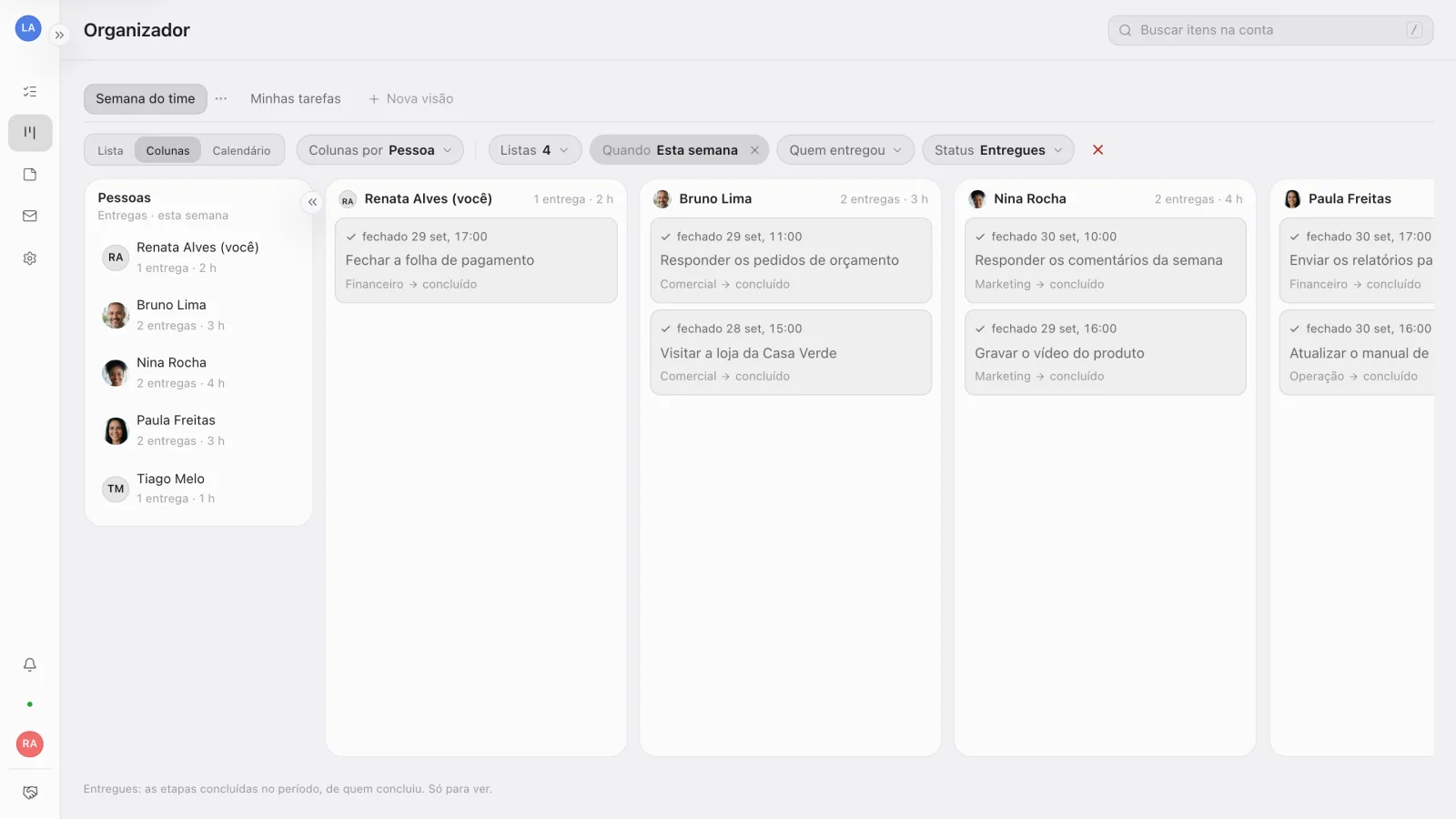Click '2 entregas · 4 h' in Nina Rocha column header
Screen dimensions: 1456x819
[x=1198, y=199]
